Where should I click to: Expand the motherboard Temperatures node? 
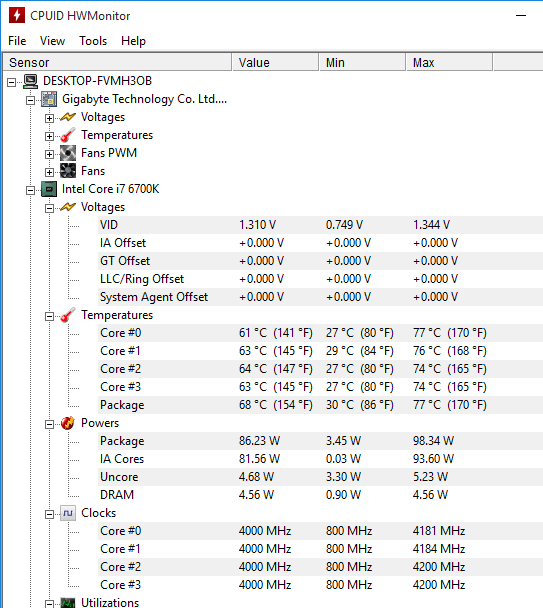point(49,136)
